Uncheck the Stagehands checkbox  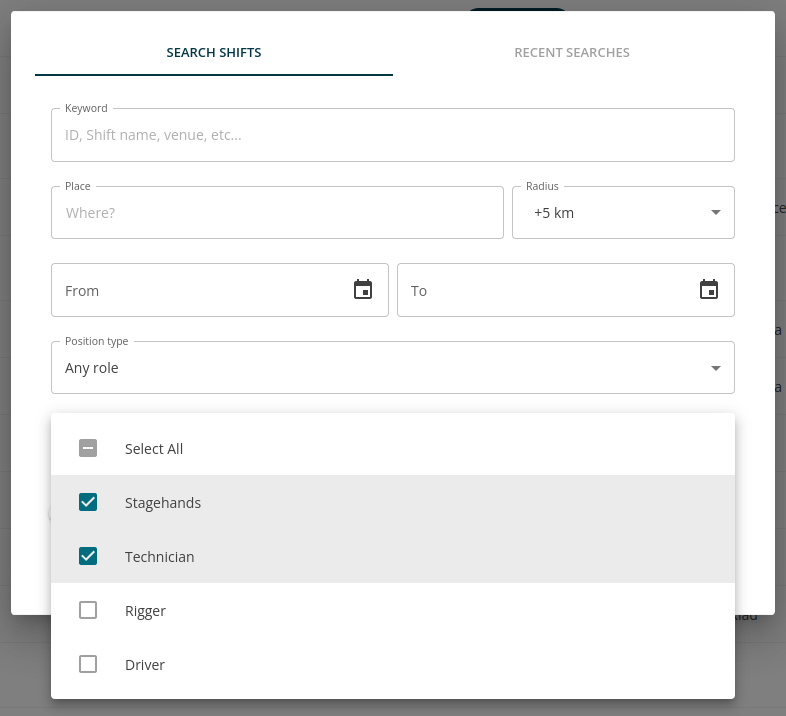(x=88, y=503)
